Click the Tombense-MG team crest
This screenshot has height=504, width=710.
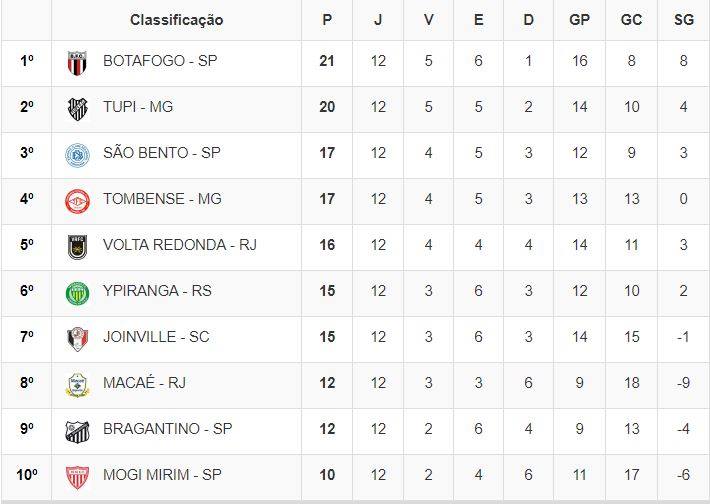pos(77,200)
